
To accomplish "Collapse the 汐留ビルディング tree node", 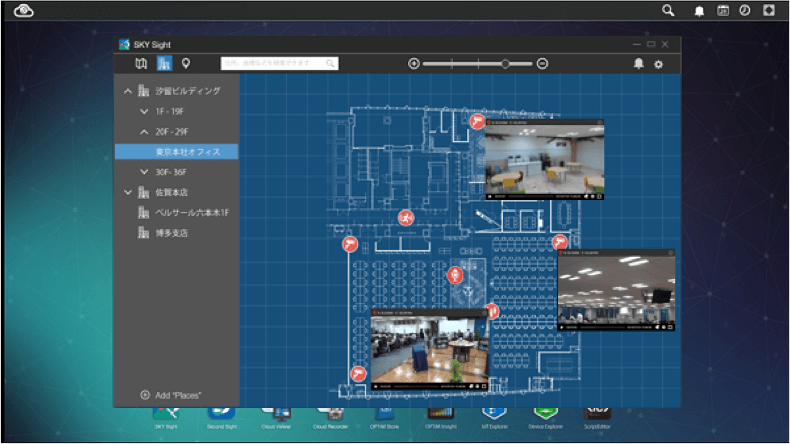I will [x=128, y=91].
